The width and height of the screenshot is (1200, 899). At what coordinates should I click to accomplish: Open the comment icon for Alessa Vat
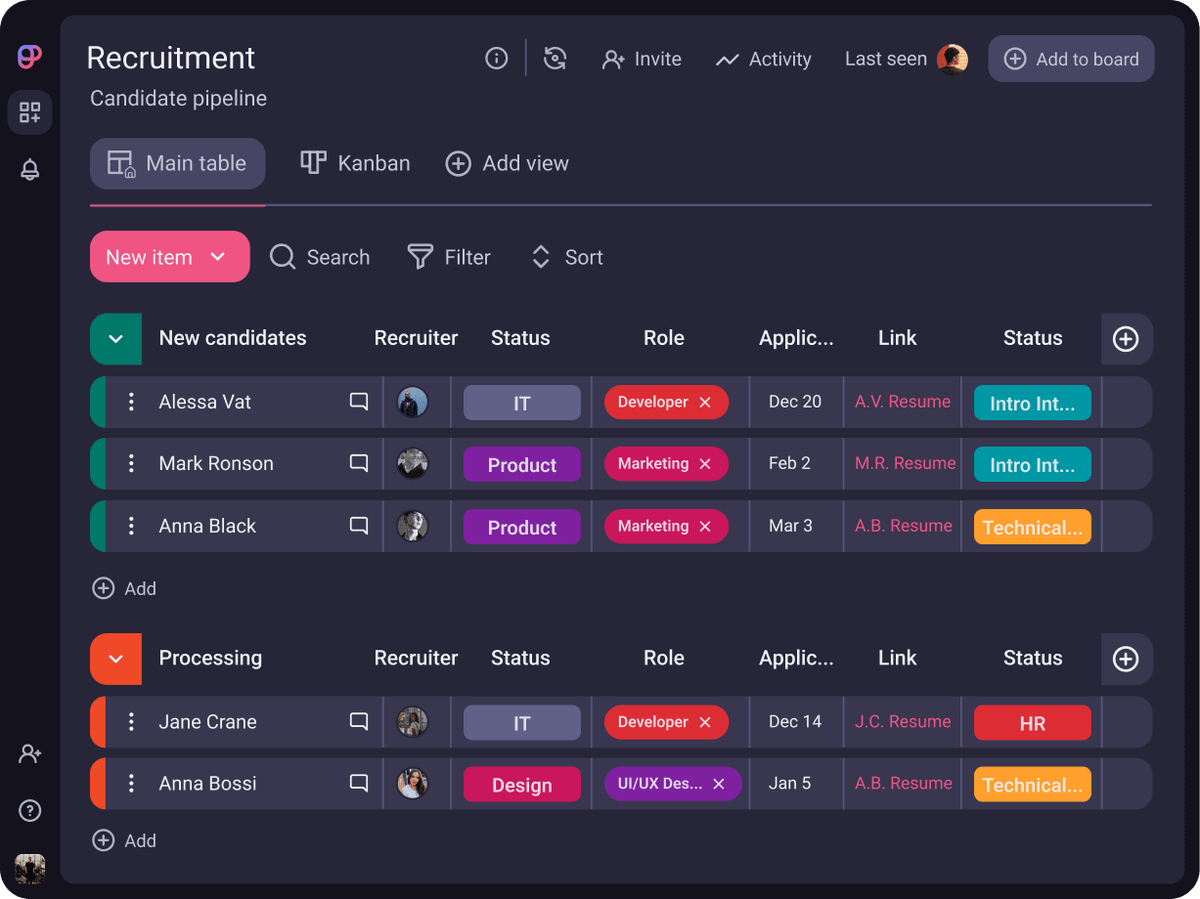(359, 402)
